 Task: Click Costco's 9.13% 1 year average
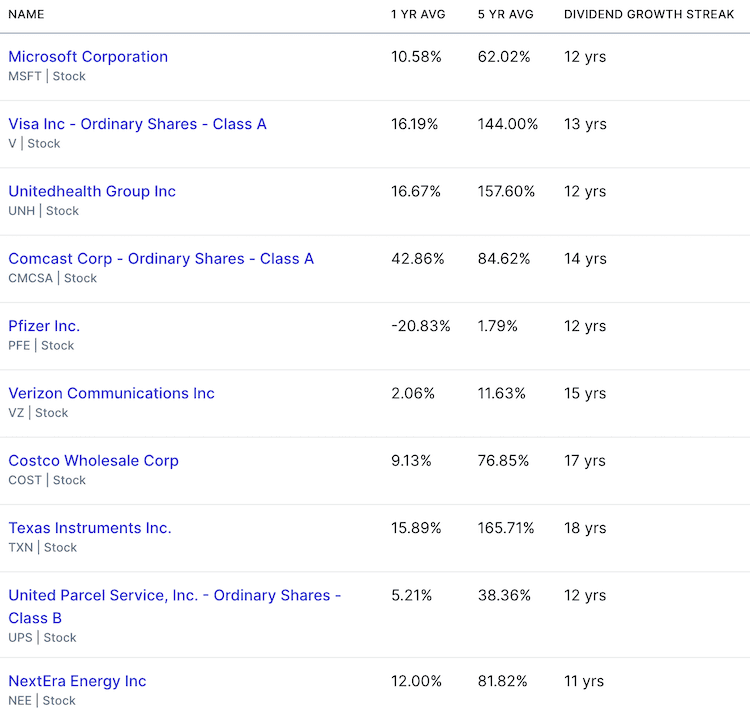pos(411,461)
